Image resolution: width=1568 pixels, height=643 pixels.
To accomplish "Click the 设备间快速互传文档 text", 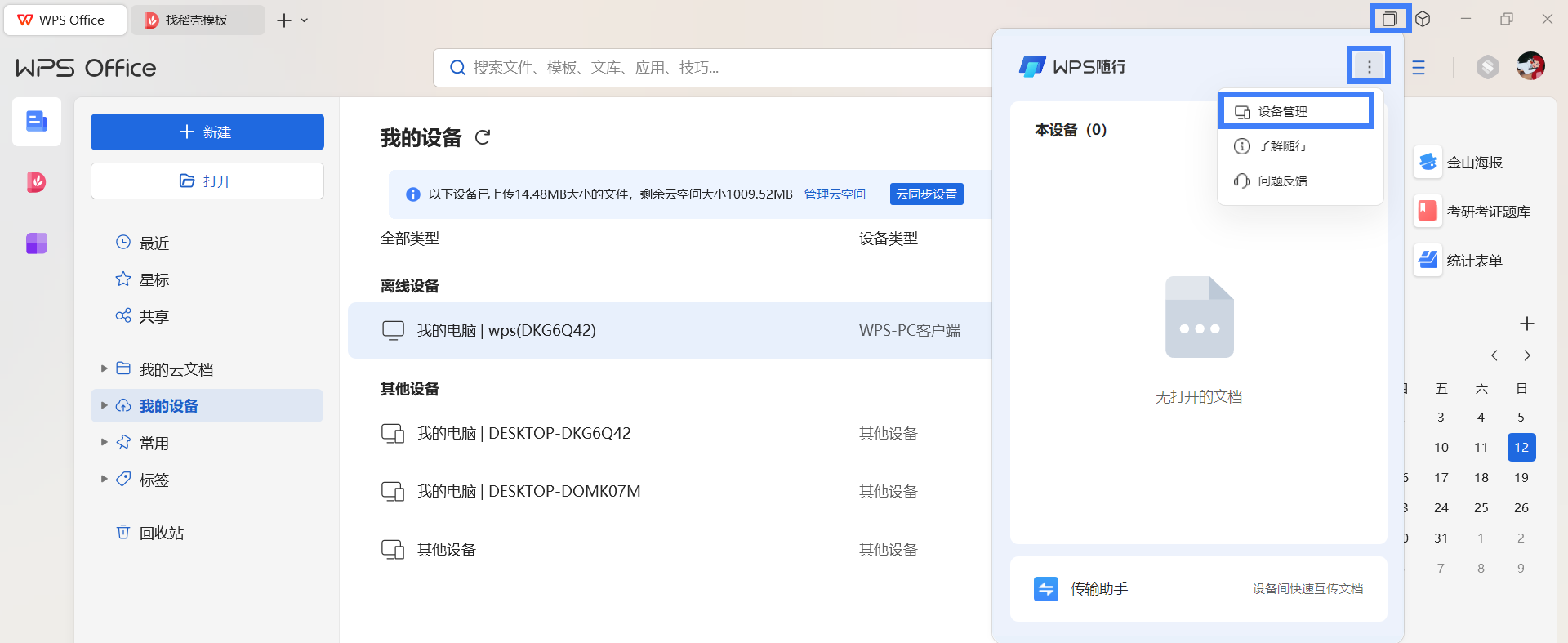I will (1307, 589).
